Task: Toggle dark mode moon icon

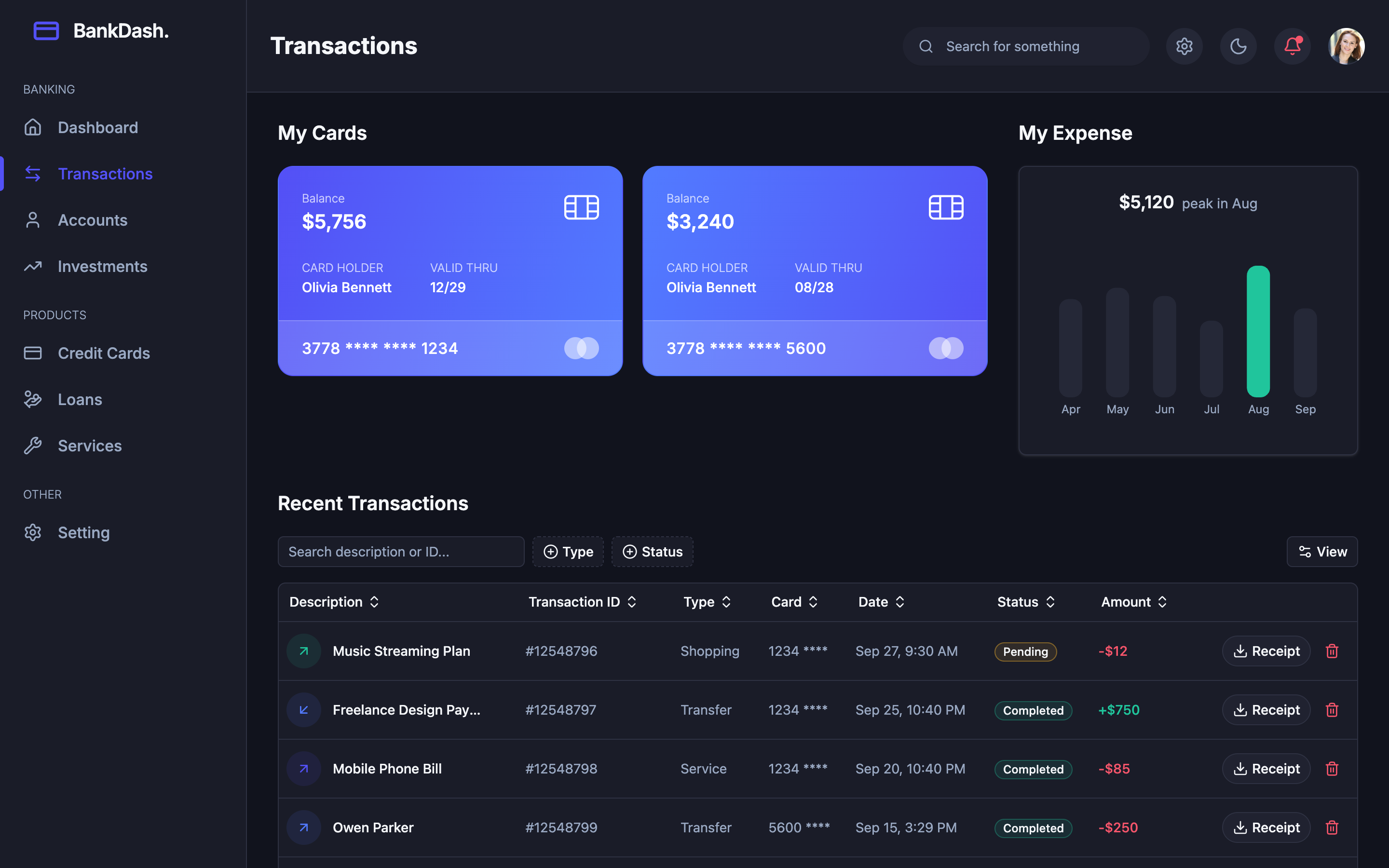Action: 1238,46
